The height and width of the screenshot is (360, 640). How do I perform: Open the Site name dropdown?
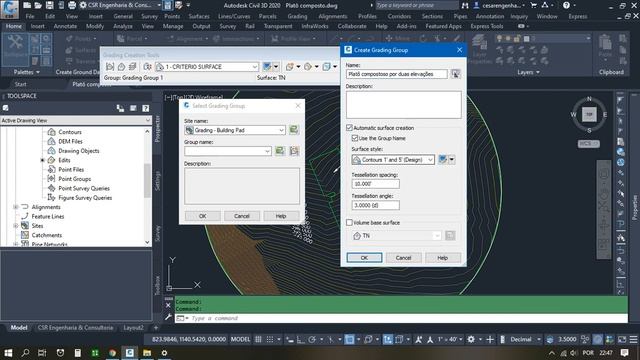click(281, 130)
